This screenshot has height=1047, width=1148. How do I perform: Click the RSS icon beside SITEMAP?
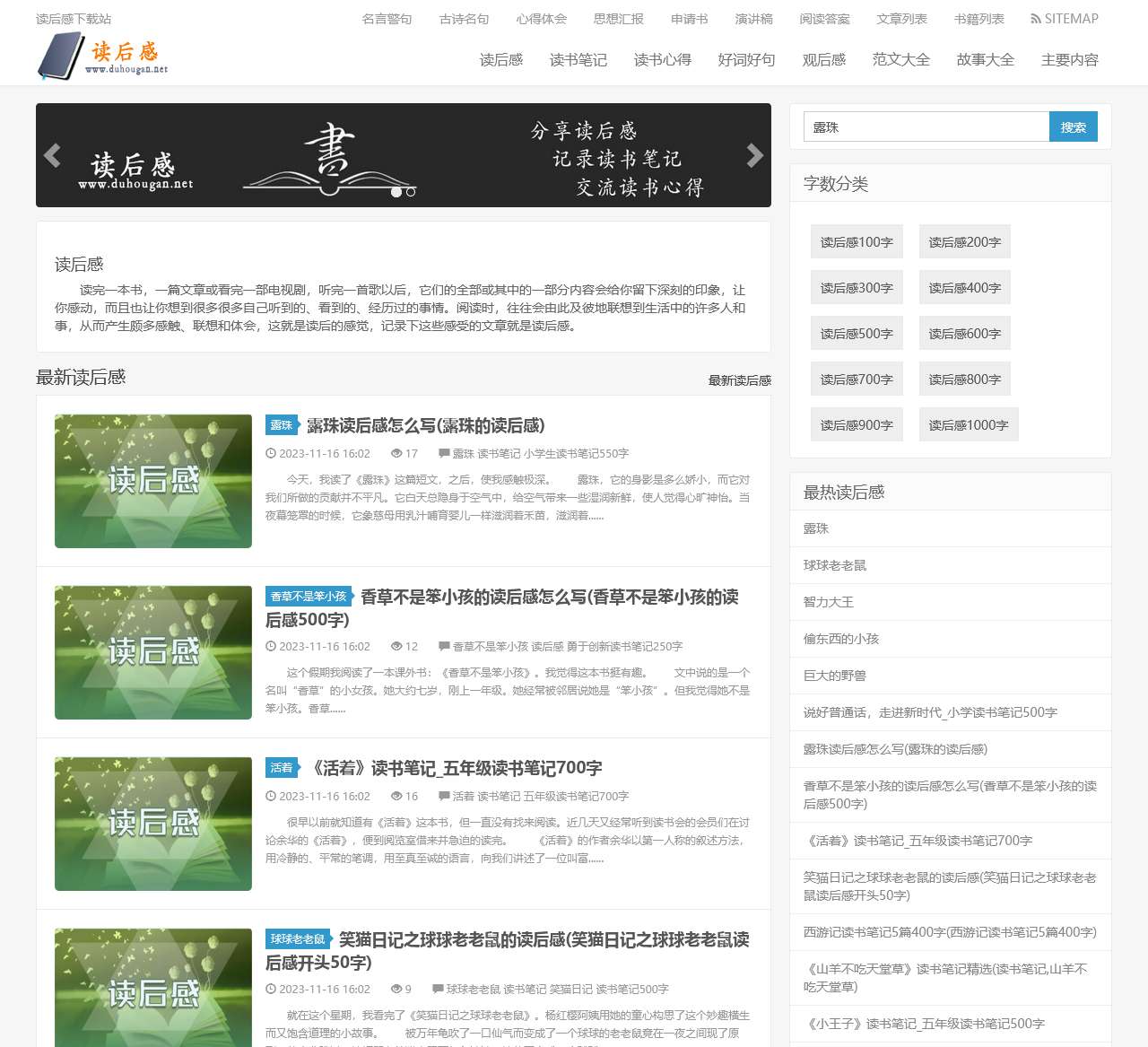(1036, 19)
